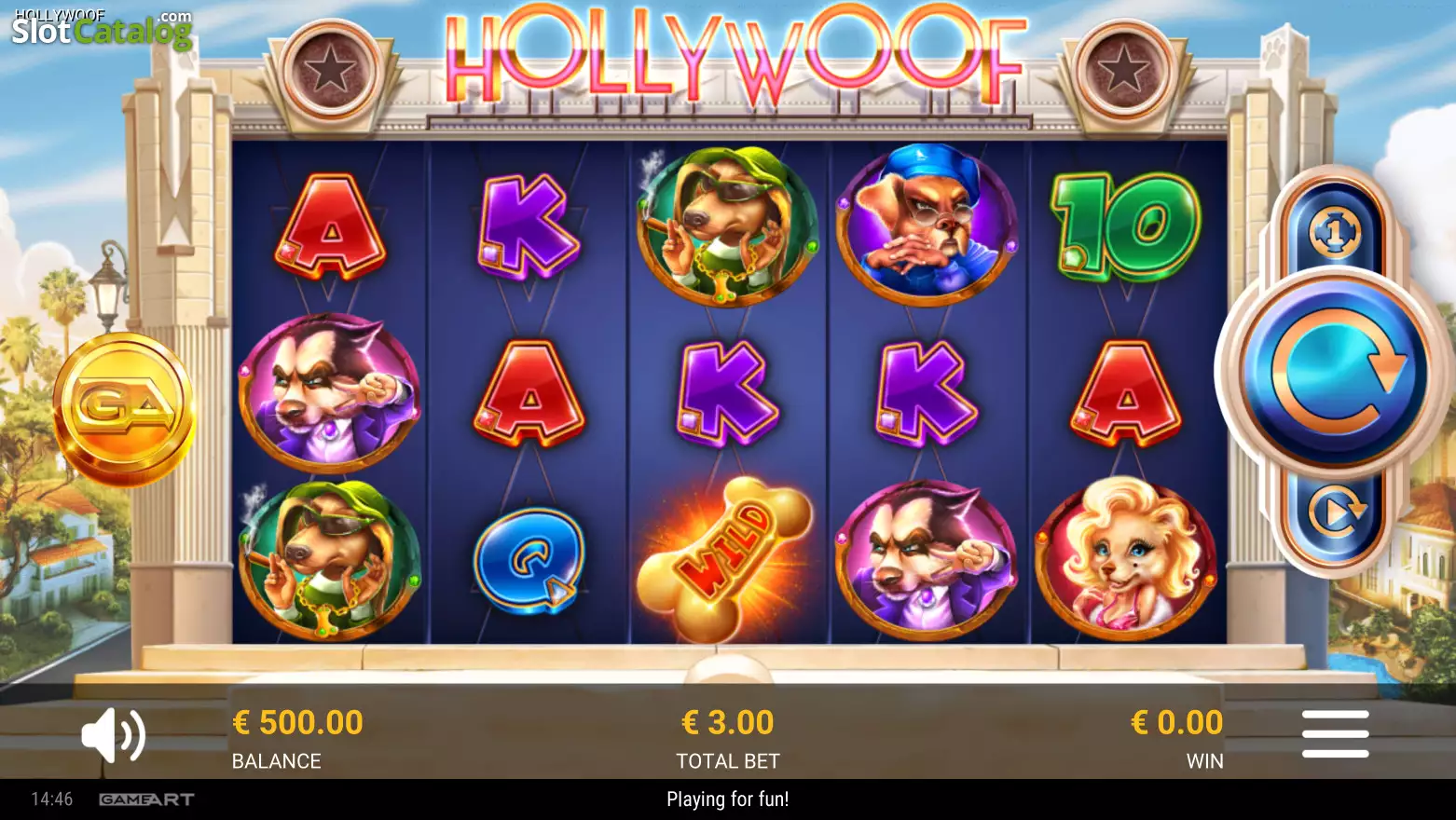Click the Hollywoof title logo
This screenshot has width=1456, height=820.
(x=735, y=58)
